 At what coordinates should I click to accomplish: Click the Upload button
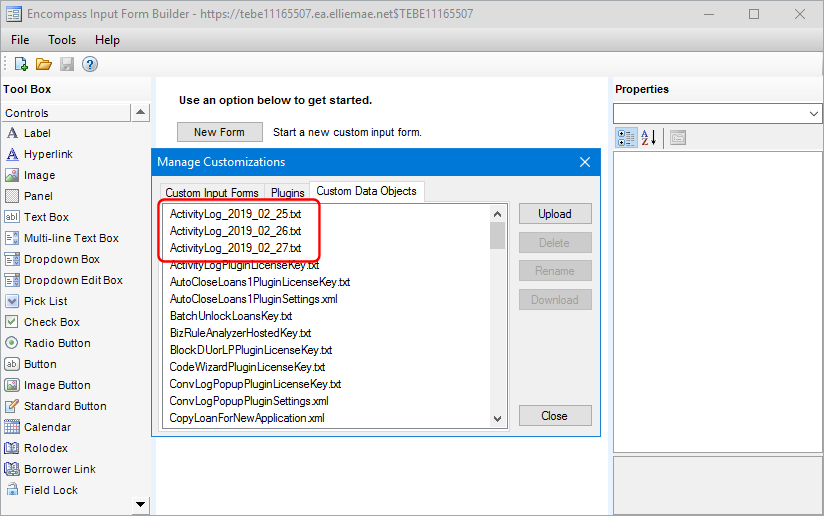[x=555, y=214]
